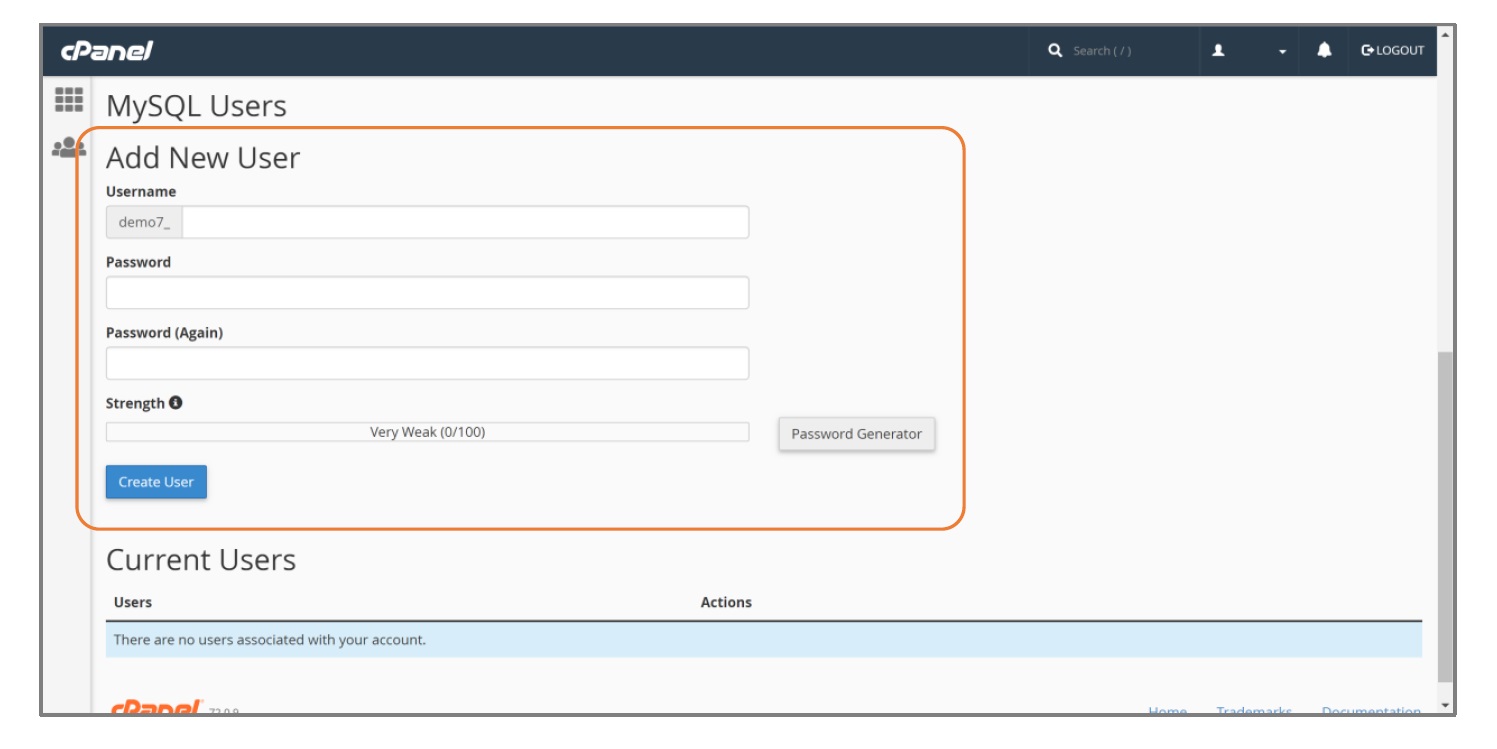Click into the Password (Again) field
Viewport: 1497px width, 749px height.
[x=427, y=363]
